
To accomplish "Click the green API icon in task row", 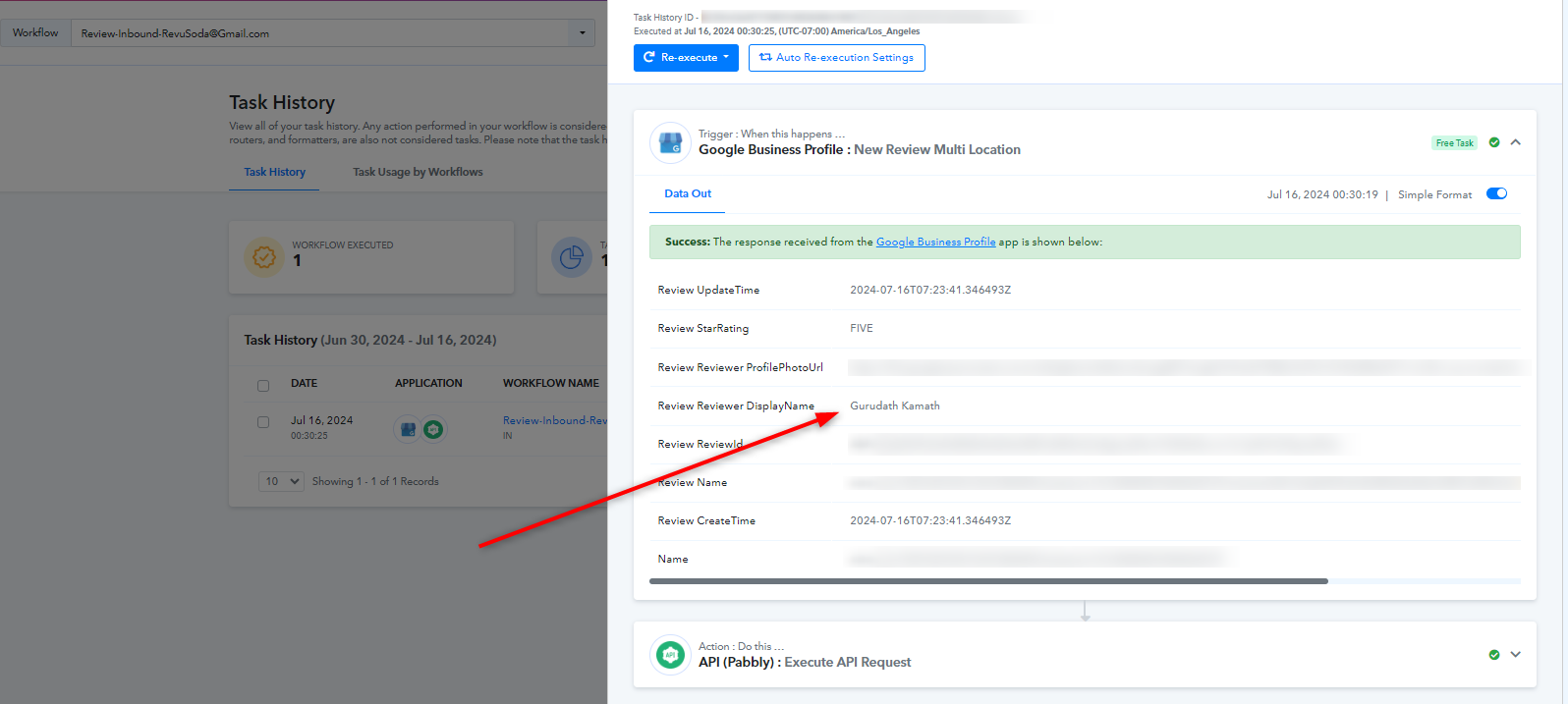I will pos(433,429).
